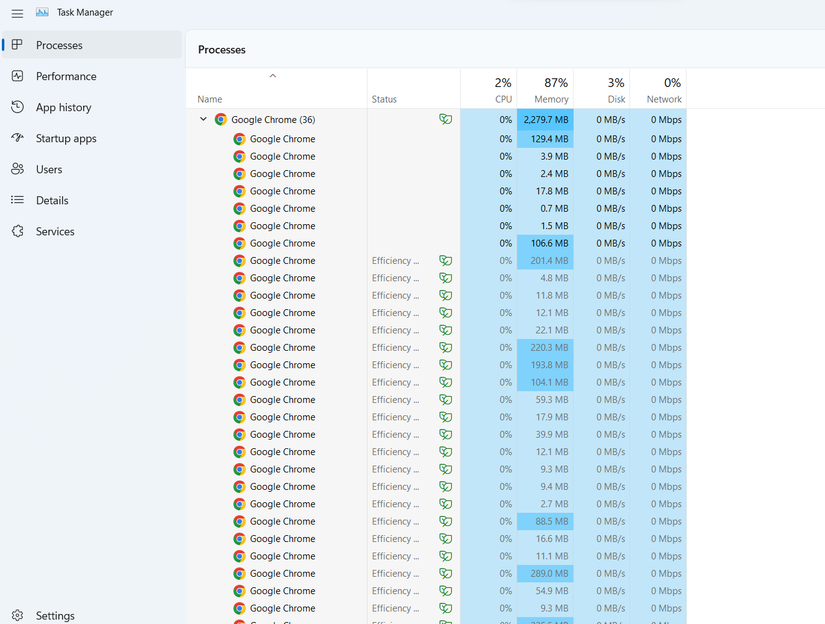This screenshot has height=624, width=825.
Task: Click the Status column header
Action: 384,99
